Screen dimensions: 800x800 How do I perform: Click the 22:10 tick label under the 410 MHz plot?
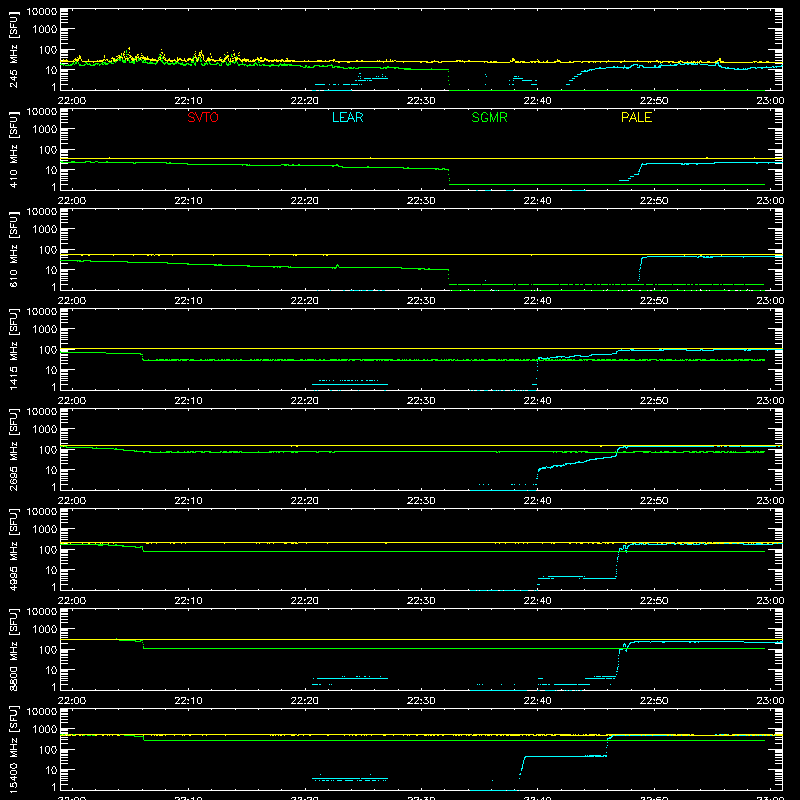pyautogui.click(x=188, y=201)
